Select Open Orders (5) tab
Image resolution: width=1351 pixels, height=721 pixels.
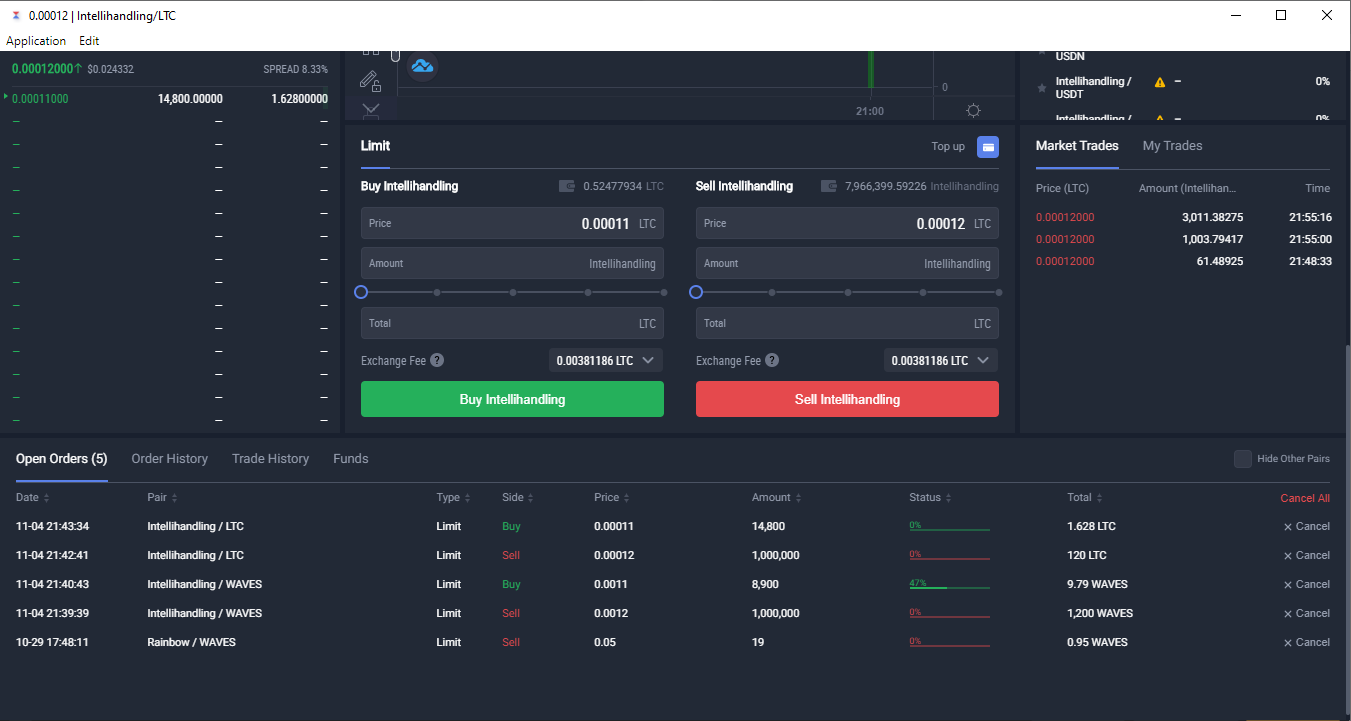pos(62,459)
